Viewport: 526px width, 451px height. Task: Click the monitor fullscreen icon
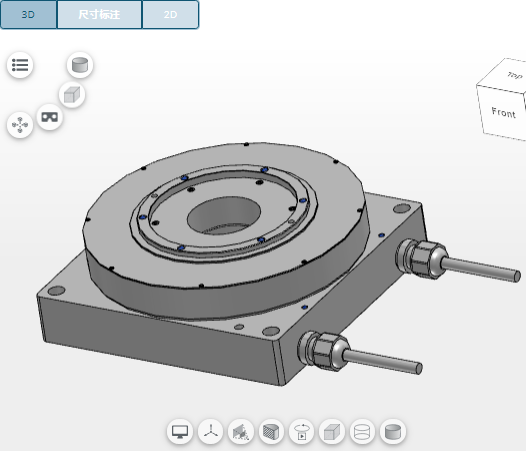pyautogui.click(x=180, y=432)
